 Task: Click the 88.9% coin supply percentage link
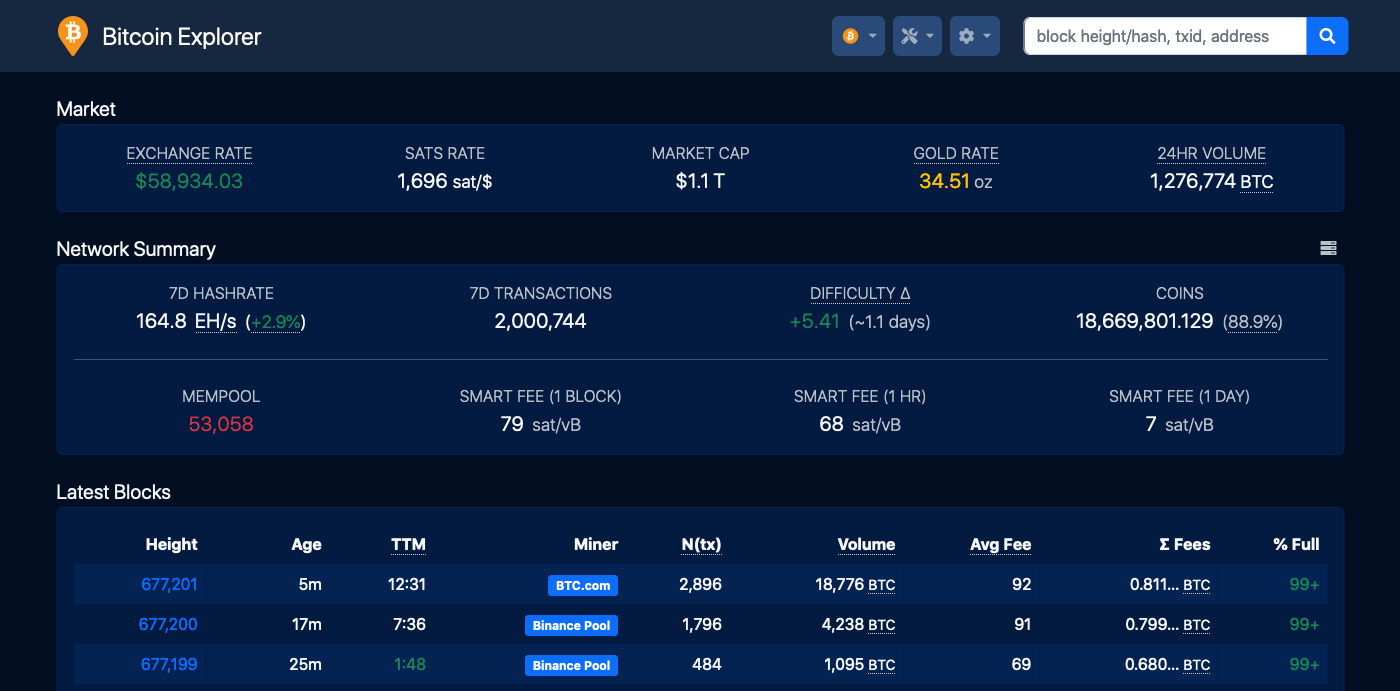click(x=1253, y=322)
